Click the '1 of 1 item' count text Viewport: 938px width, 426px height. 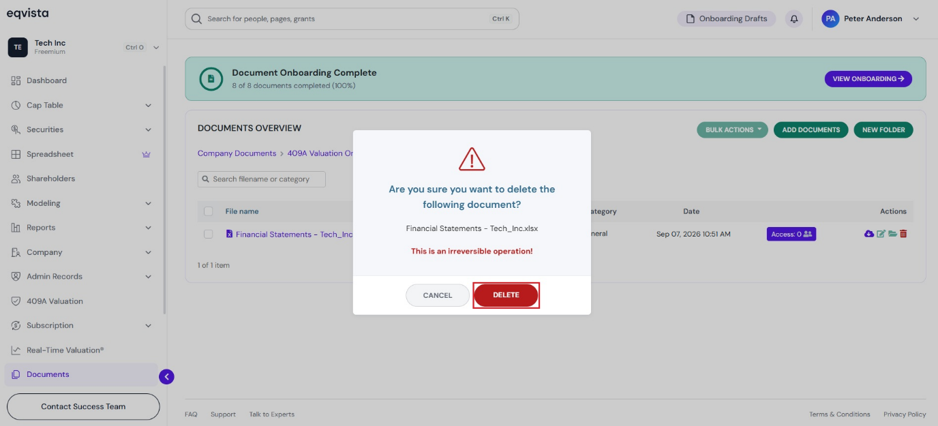[x=214, y=265]
